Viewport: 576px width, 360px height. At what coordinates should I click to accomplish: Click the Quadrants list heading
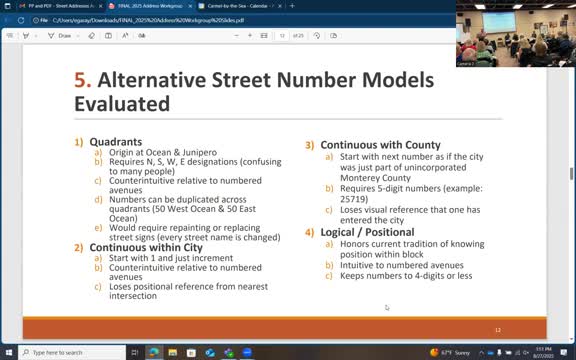116,142
